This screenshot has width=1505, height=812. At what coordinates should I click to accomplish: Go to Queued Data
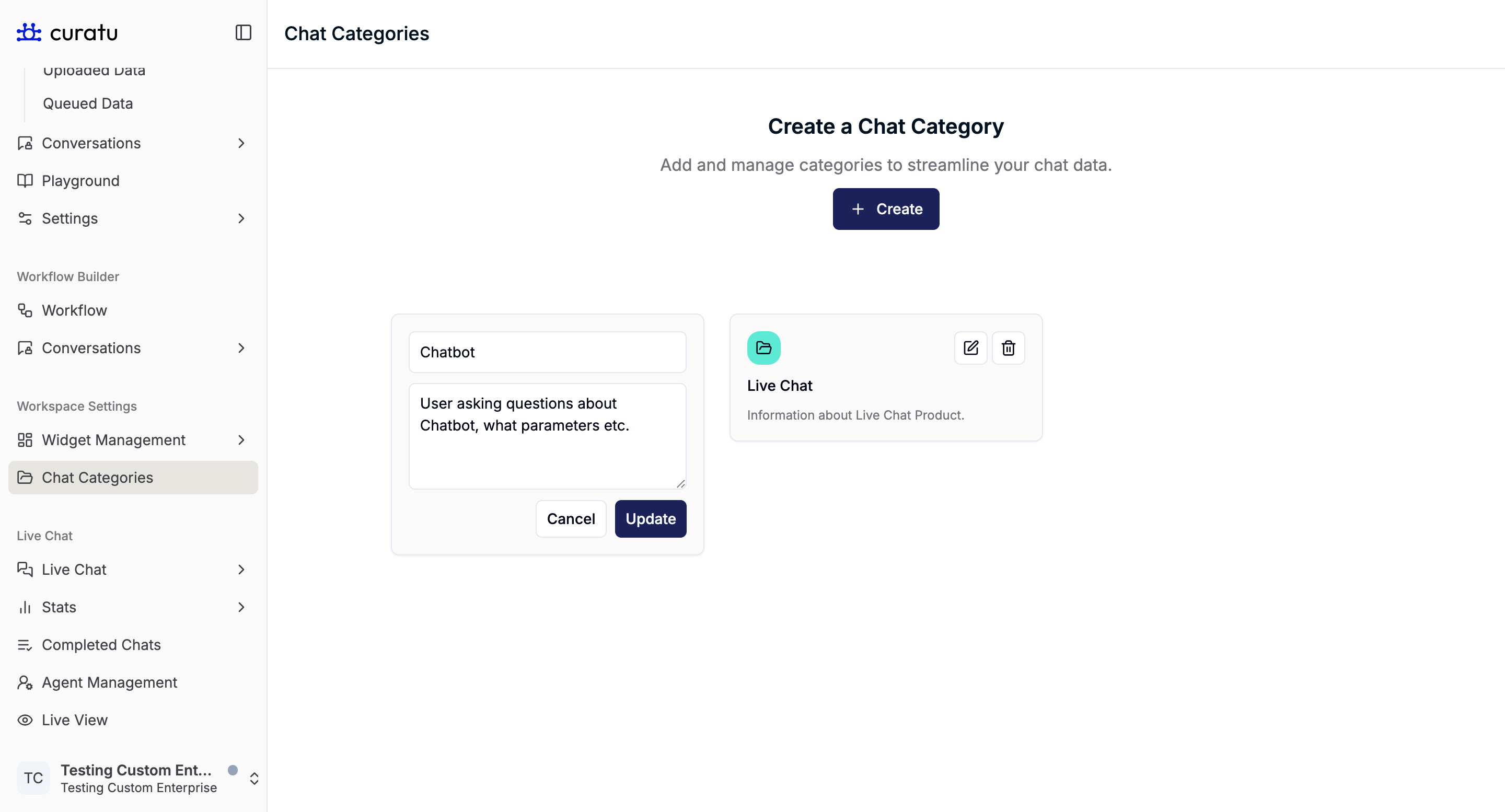[88, 103]
